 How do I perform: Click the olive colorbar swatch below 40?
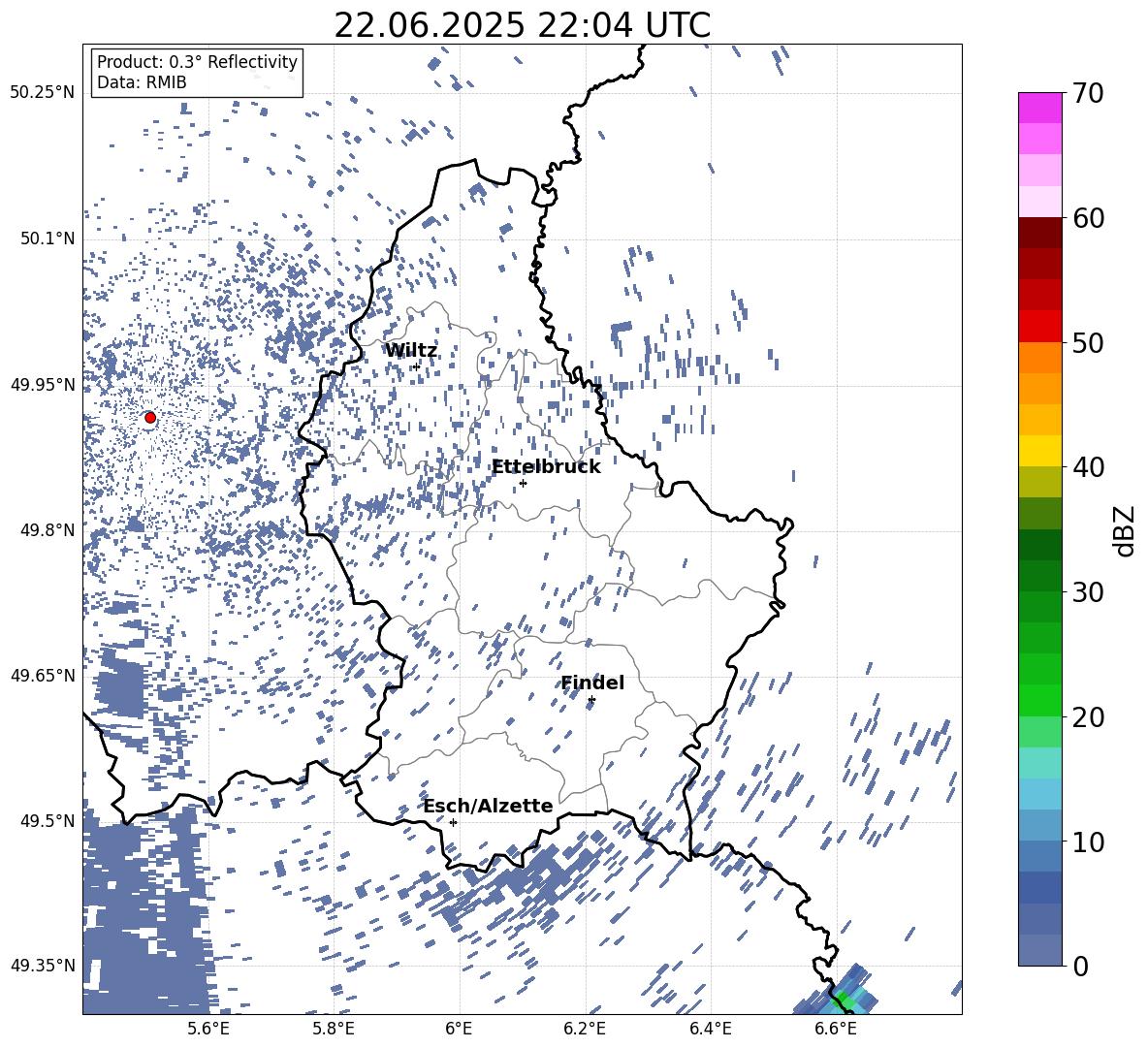(x=1039, y=482)
